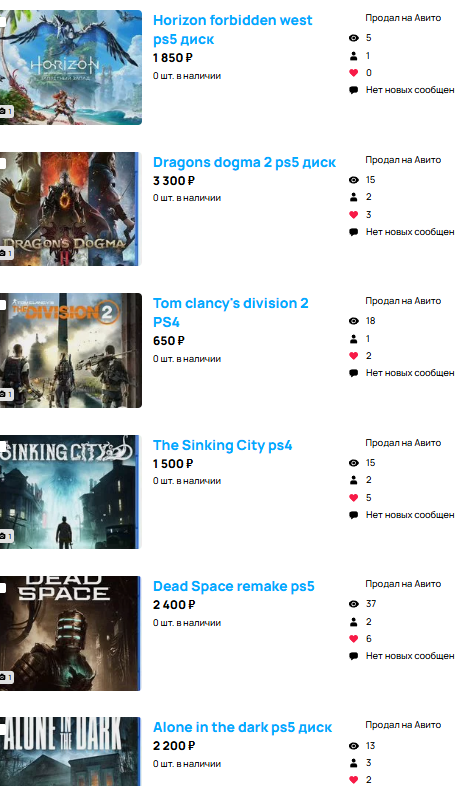Screen dimensions: 455x786
Task: Open Horizon forbidden west ps5 диск listing
Action: pyautogui.click(x=233, y=30)
